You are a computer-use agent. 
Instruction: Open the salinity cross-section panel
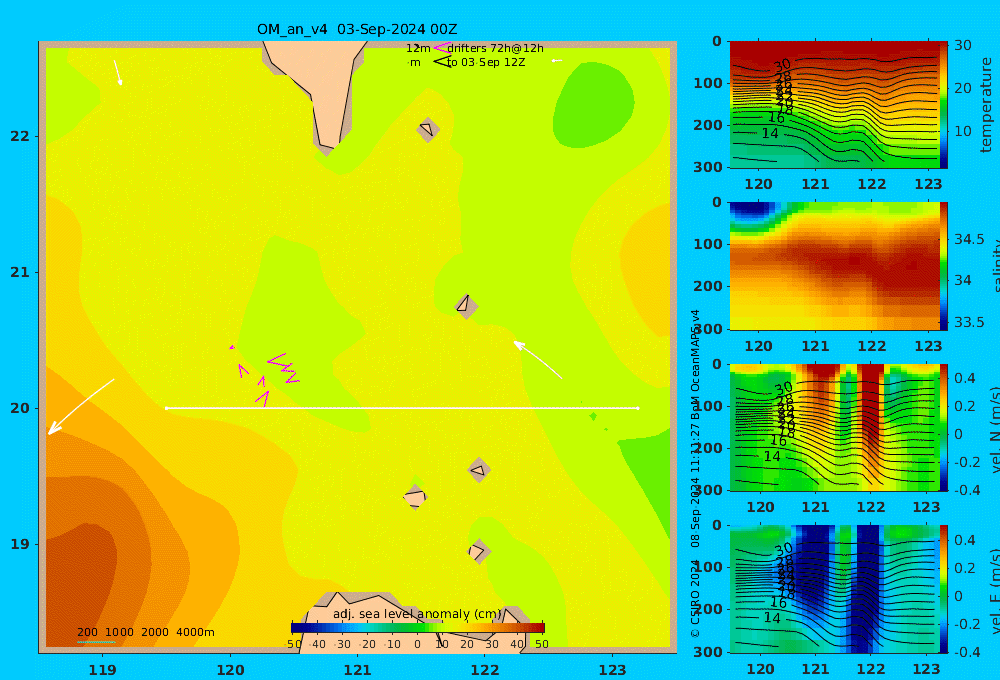pos(833,266)
